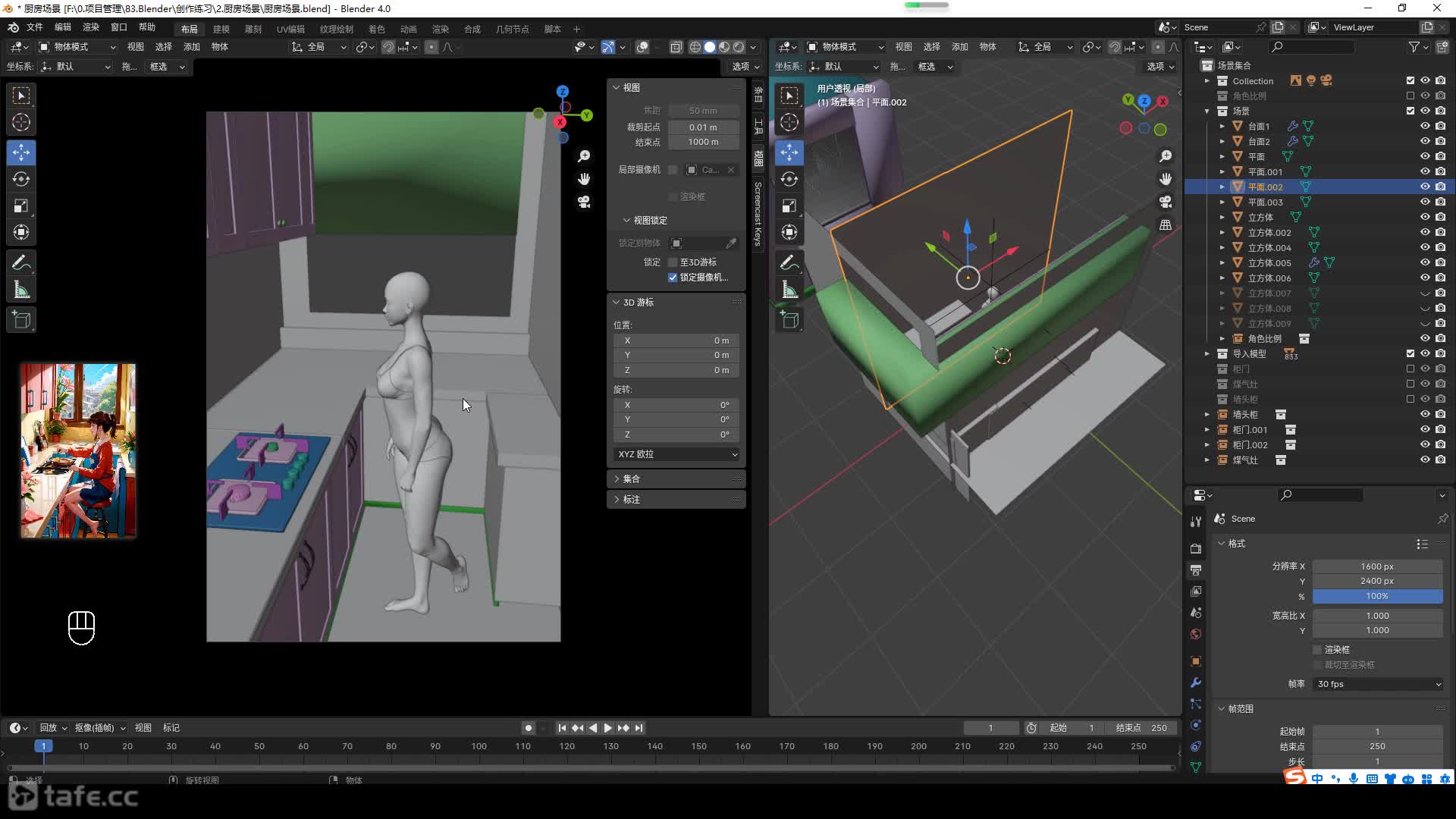This screenshot has width=1456, height=819.
Task: Switch to 几何节点 workspace tab
Action: [512, 29]
